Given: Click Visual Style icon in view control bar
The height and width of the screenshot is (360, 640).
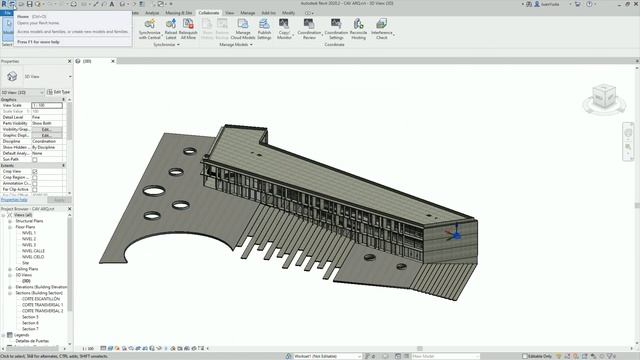Looking at the screenshot, I should (x=110, y=349).
